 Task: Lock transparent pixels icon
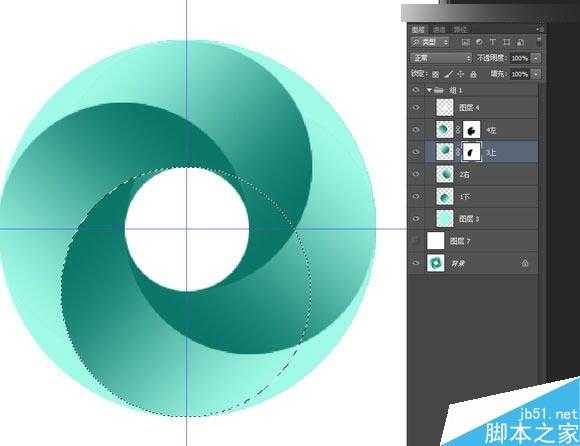pyautogui.click(x=436, y=74)
